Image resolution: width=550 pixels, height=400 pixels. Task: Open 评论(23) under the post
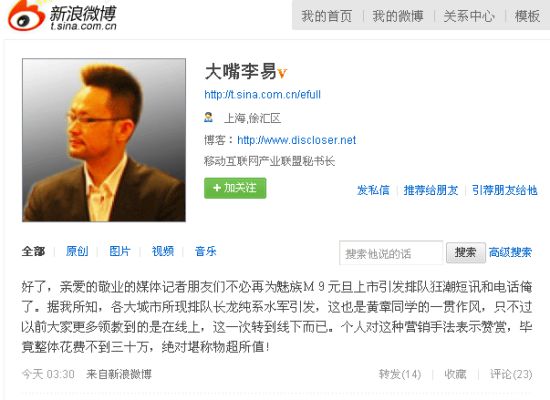point(511,374)
